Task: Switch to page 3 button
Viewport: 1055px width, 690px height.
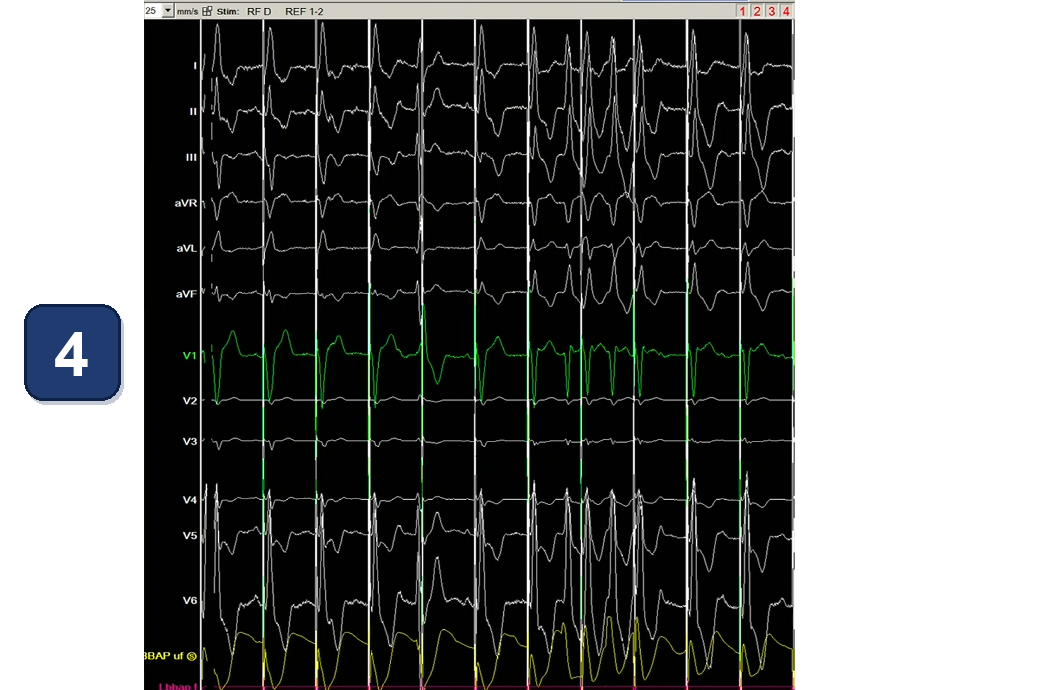Action: coord(772,11)
